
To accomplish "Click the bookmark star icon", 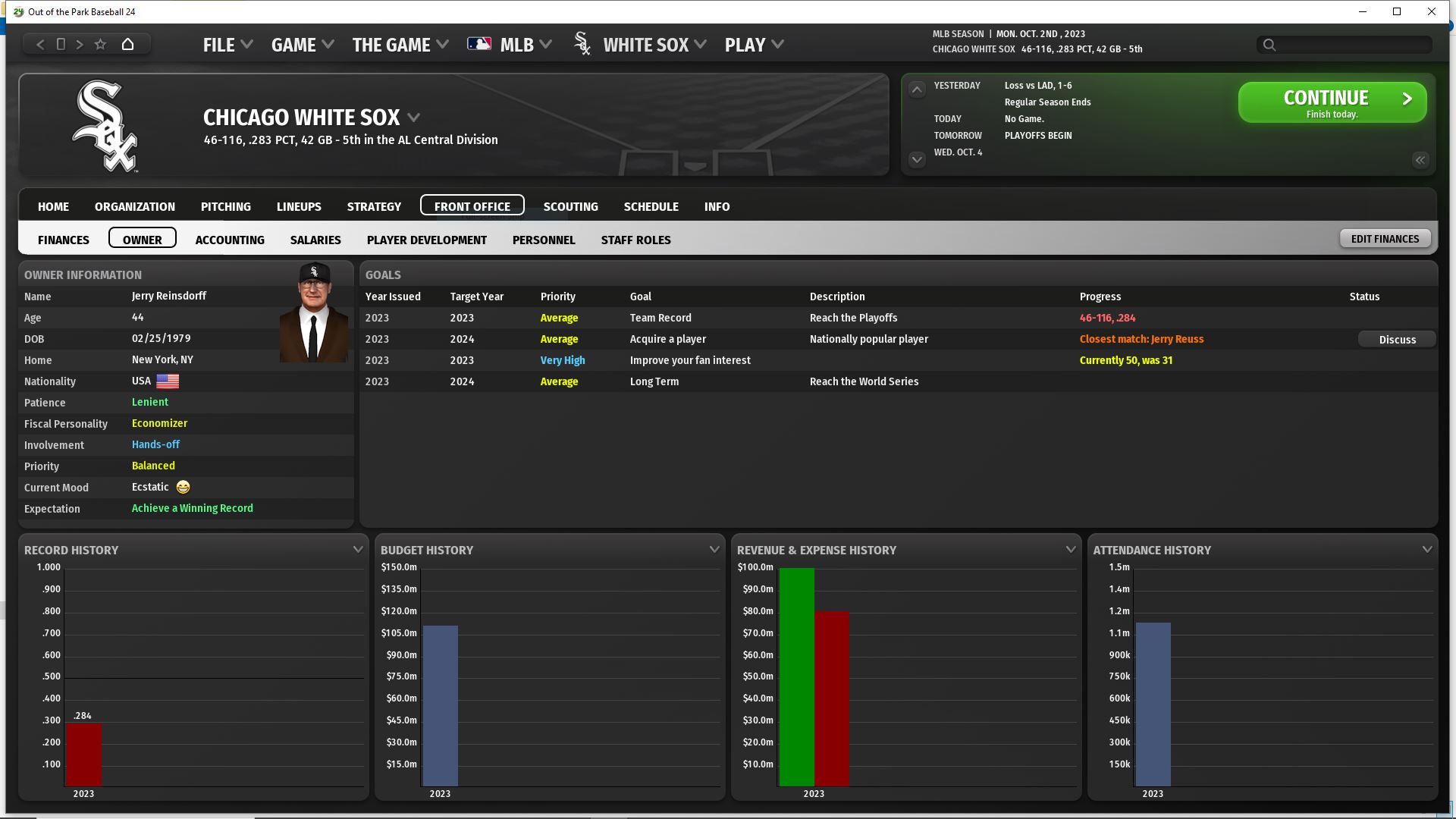I will 100,45.
